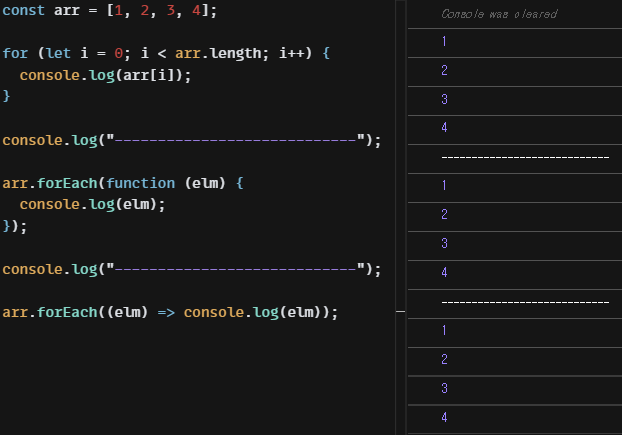Image resolution: width=622 pixels, height=435 pixels.
Task: Click the indented console.log(elm); line
Action: (x=92, y=205)
